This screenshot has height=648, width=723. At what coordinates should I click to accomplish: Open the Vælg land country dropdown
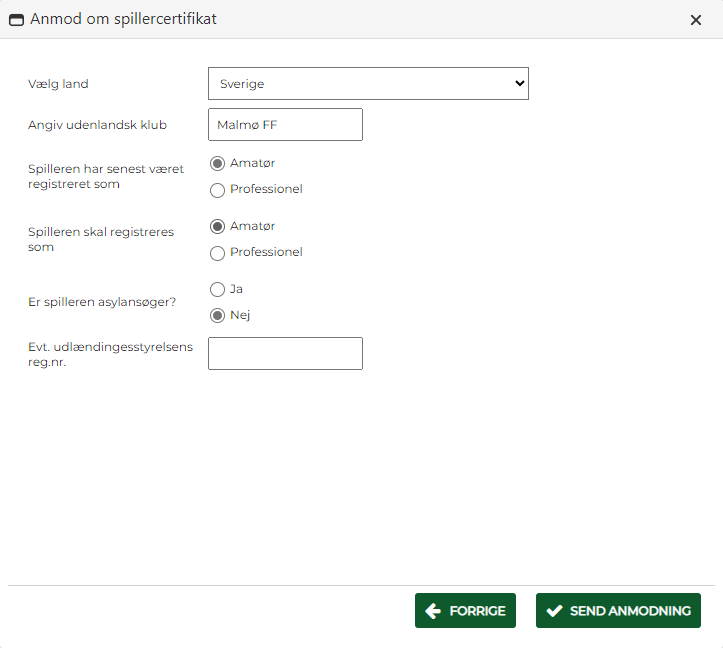tap(368, 83)
